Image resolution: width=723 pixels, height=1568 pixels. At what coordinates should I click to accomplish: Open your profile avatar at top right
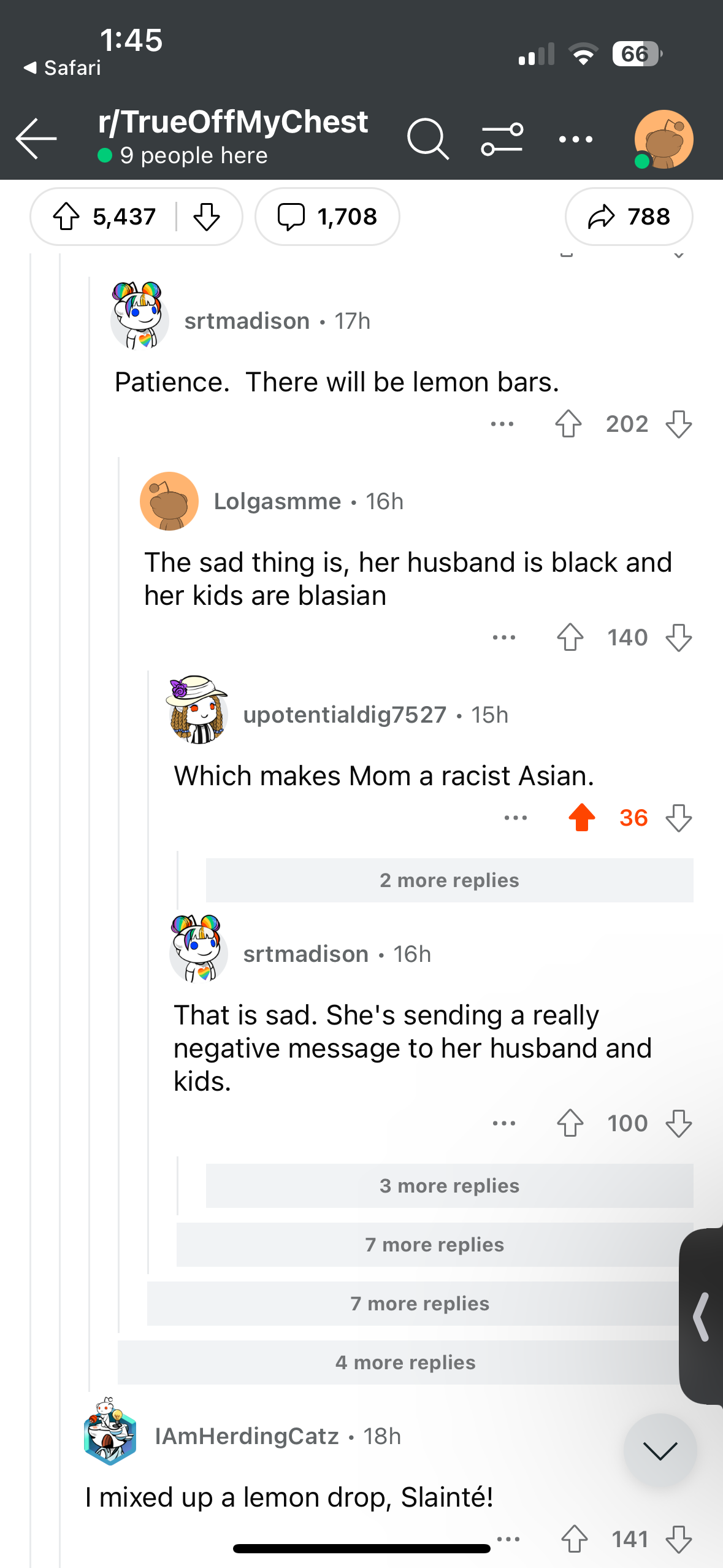(x=664, y=139)
